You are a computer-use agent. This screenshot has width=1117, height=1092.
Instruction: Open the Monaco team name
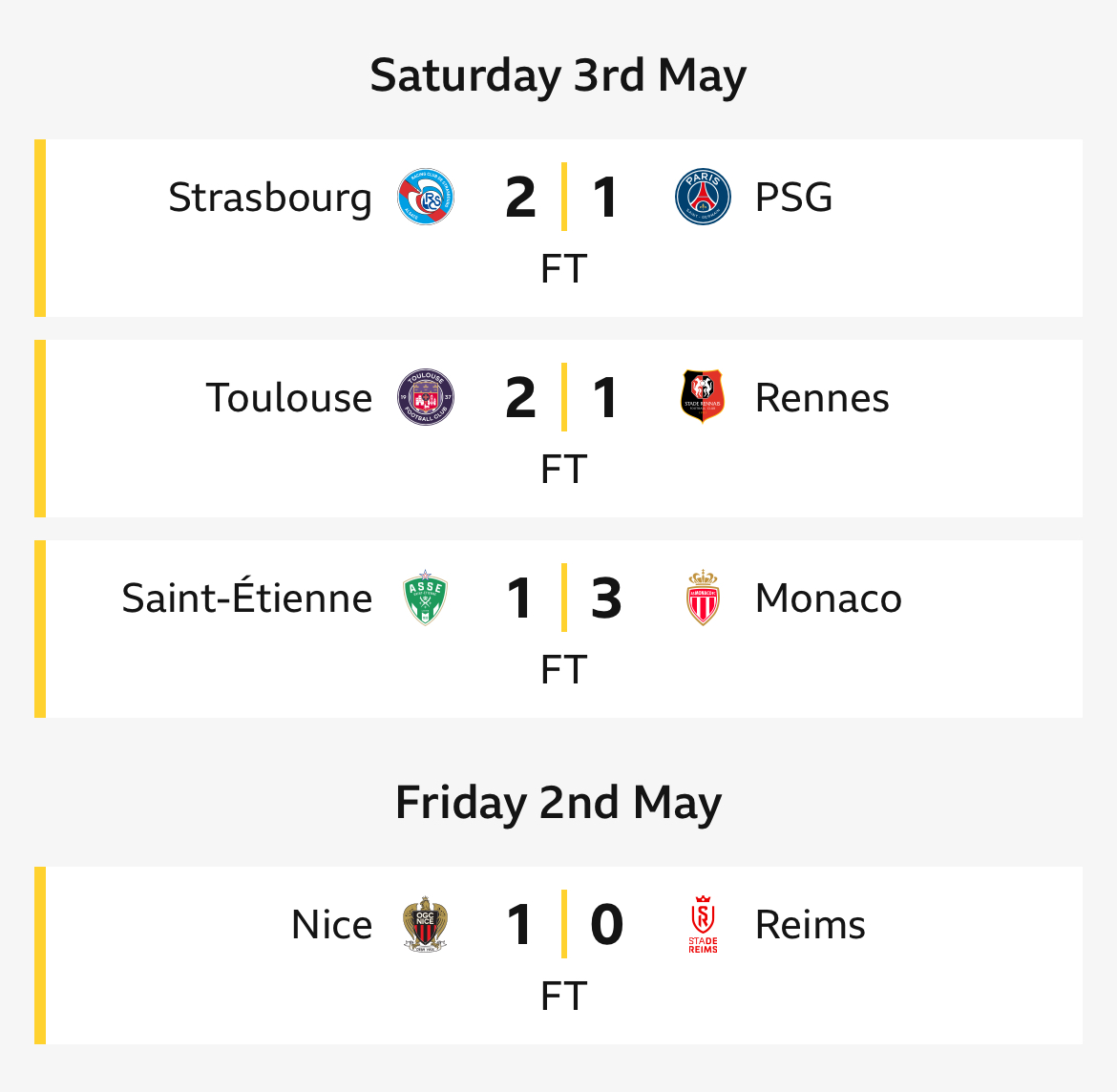829,598
